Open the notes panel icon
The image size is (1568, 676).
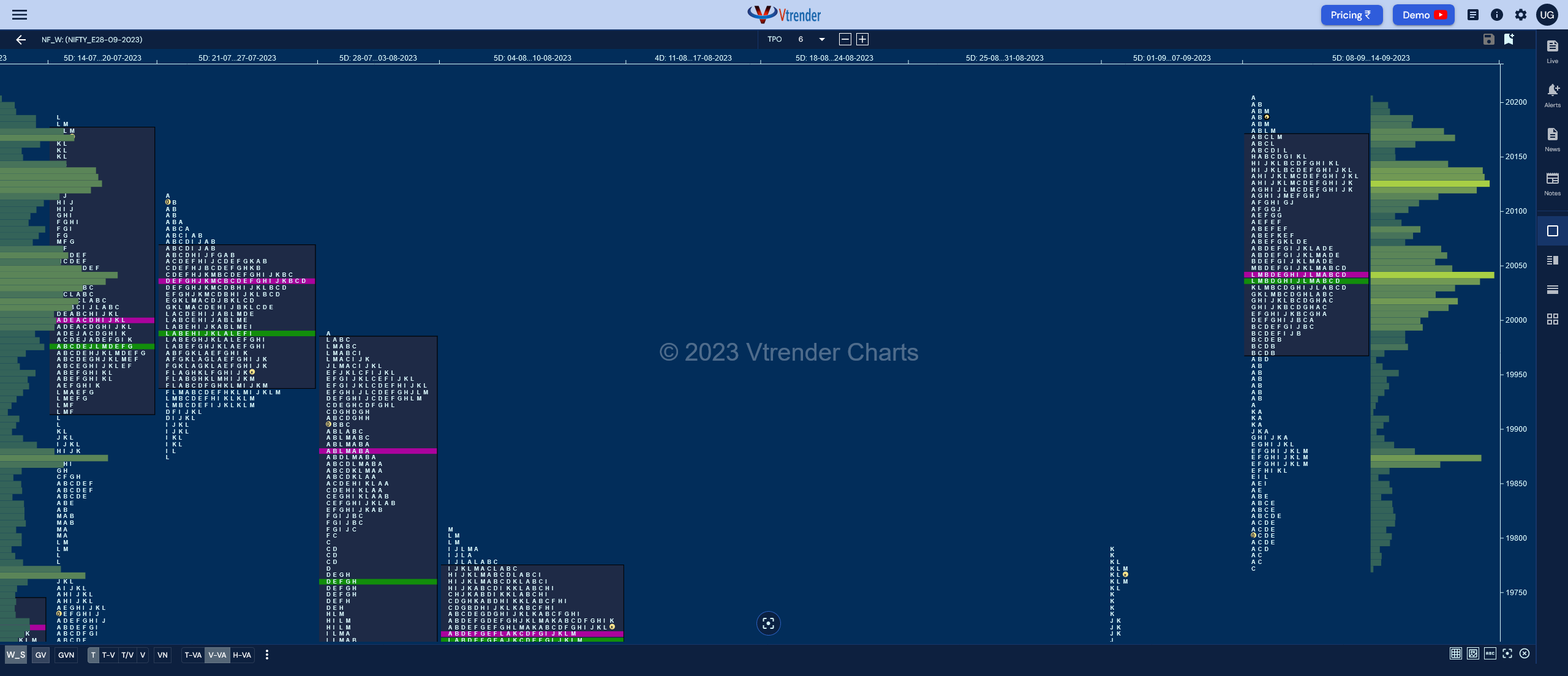(1549, 184)
